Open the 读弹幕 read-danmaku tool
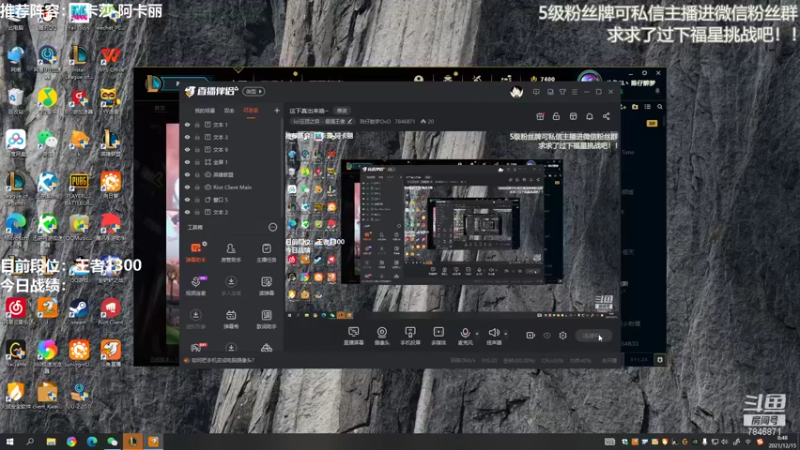800x450 pixels. pyautogui.click(x=266, y=286)
